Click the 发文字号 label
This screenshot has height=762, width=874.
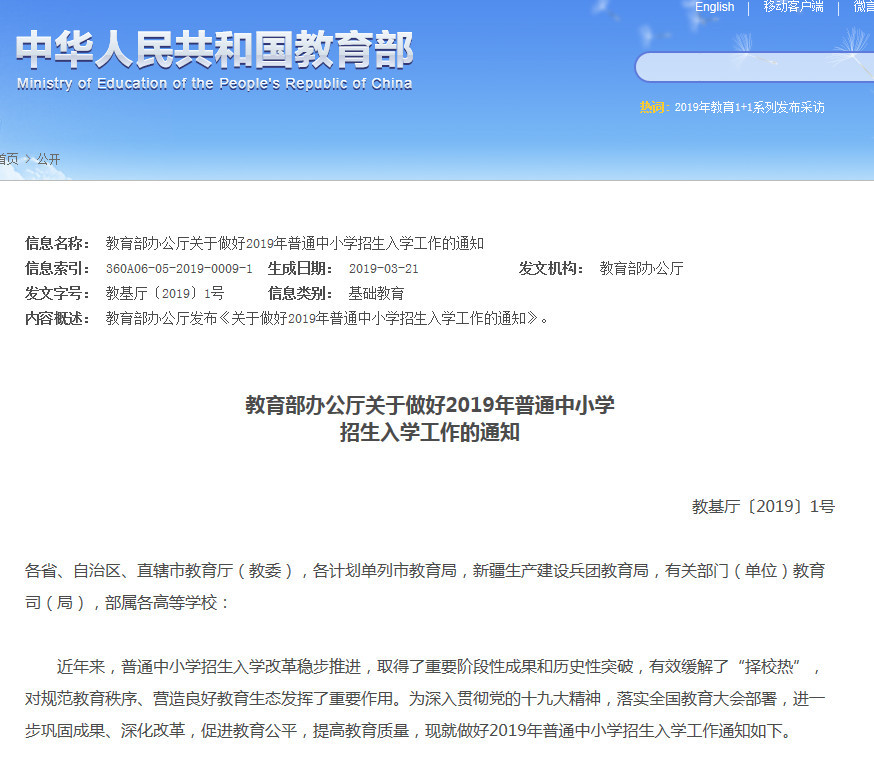pyautogui.click(x=55, y=293)
